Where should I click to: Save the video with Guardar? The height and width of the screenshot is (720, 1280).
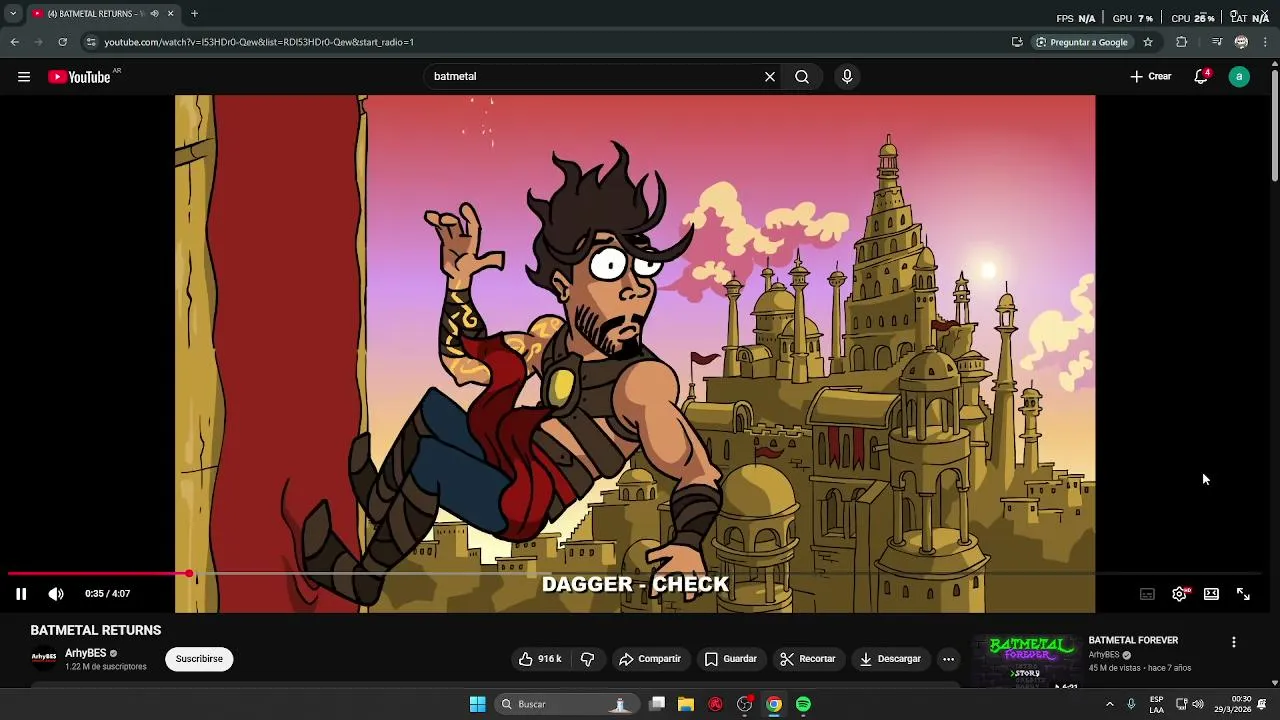[x=730, y=659]
